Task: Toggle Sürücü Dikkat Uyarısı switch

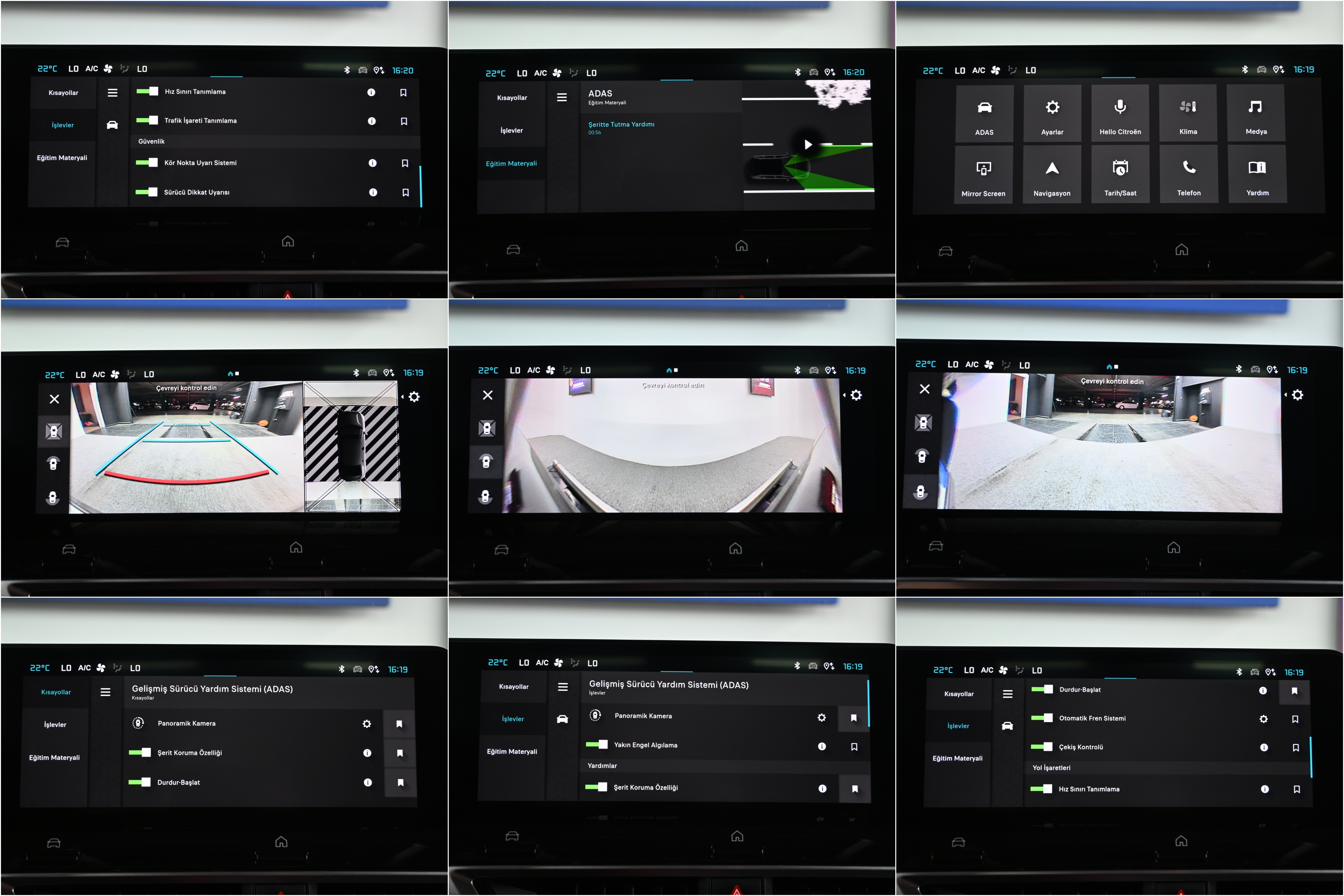Action: (146, 192)
